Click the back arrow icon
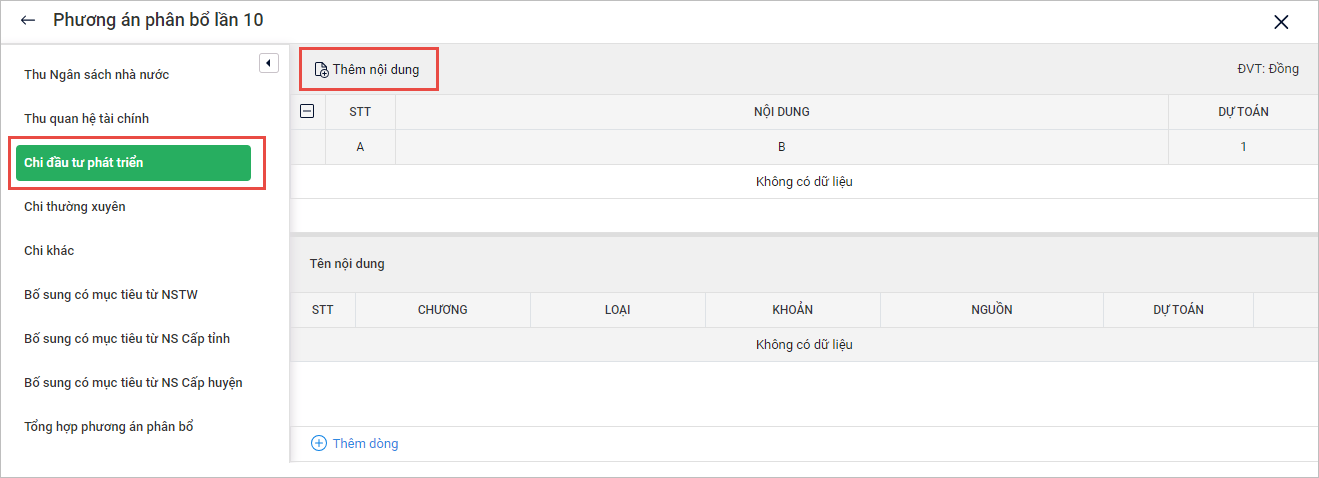 28,20
